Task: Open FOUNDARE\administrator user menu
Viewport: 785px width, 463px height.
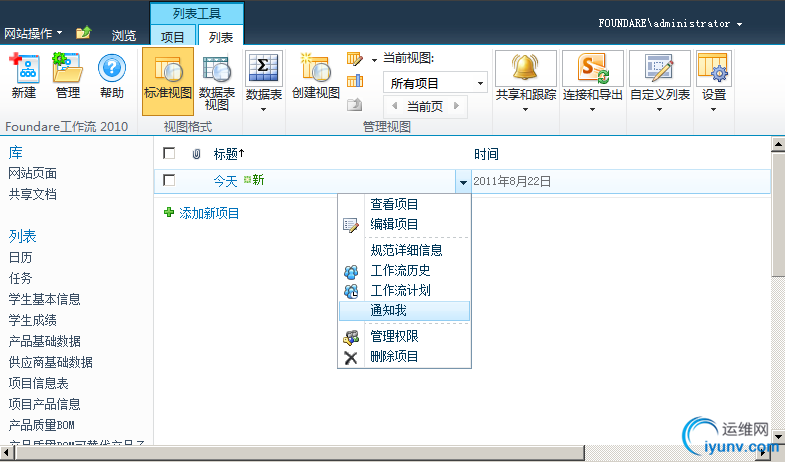Action: tap(670, 24)
